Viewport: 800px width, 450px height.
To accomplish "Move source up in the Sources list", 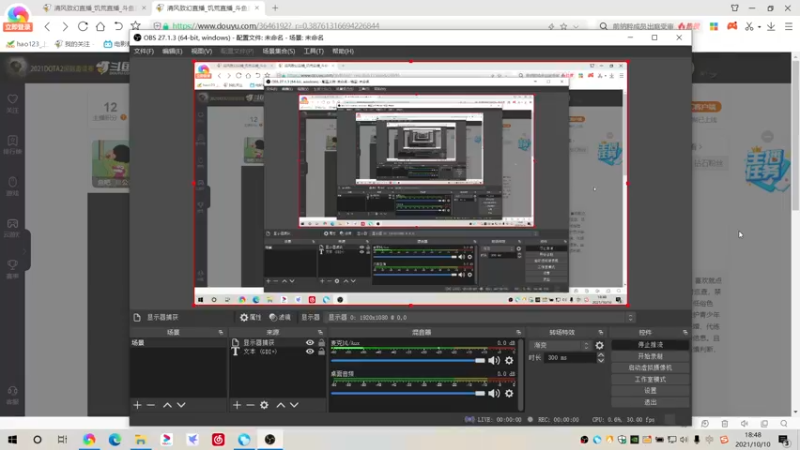I will (281, 405).
